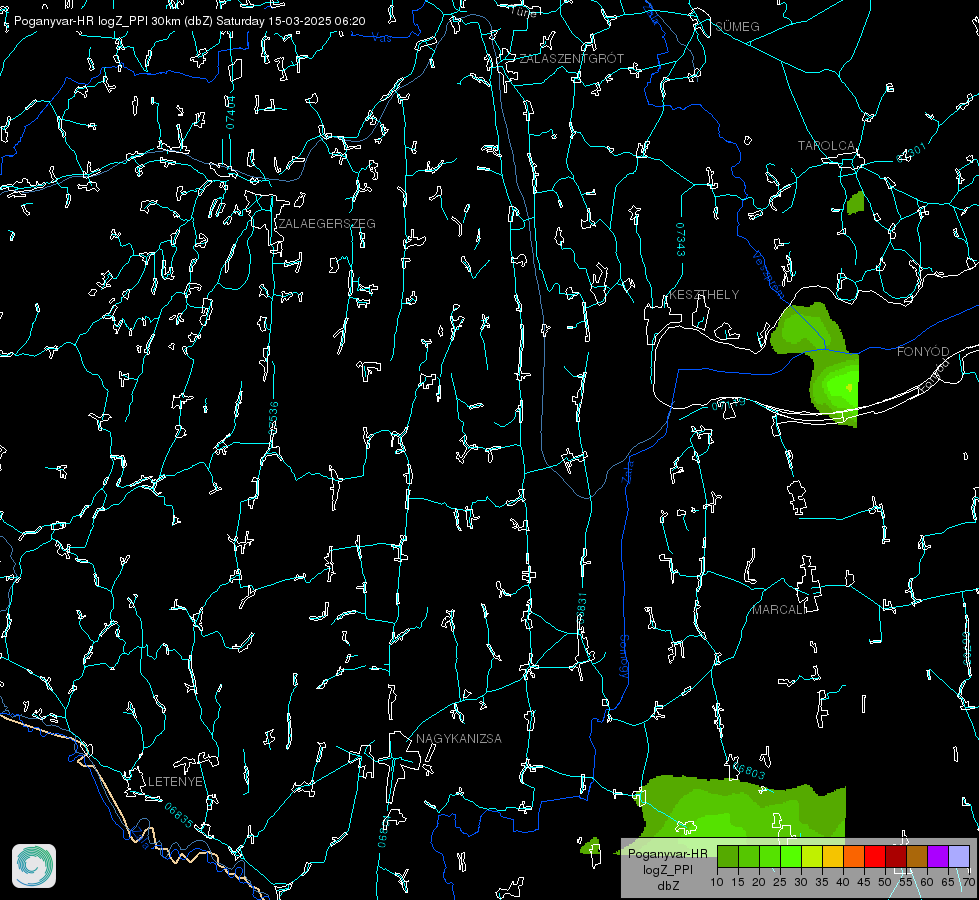Click the NAGYKANIZSA city label
The image size is (979, 900).
pos(459,738)
